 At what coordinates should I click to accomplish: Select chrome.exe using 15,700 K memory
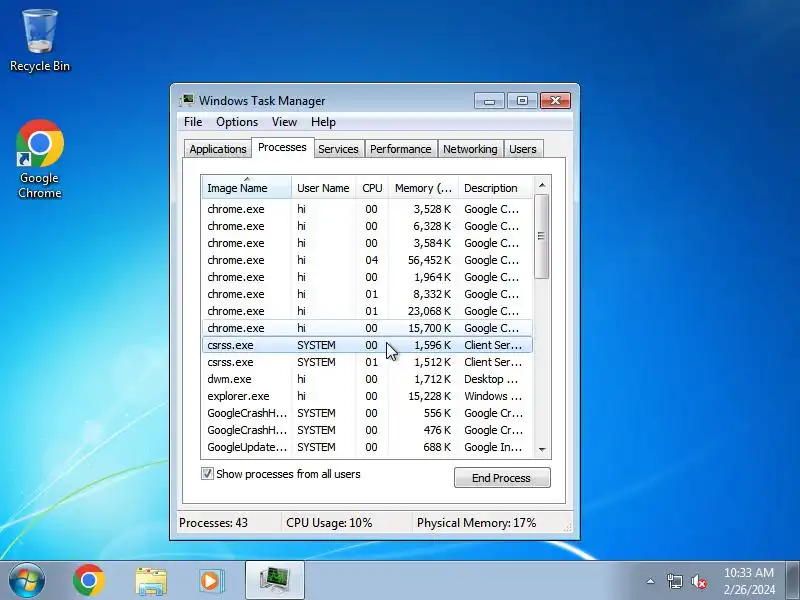point(367,328)
